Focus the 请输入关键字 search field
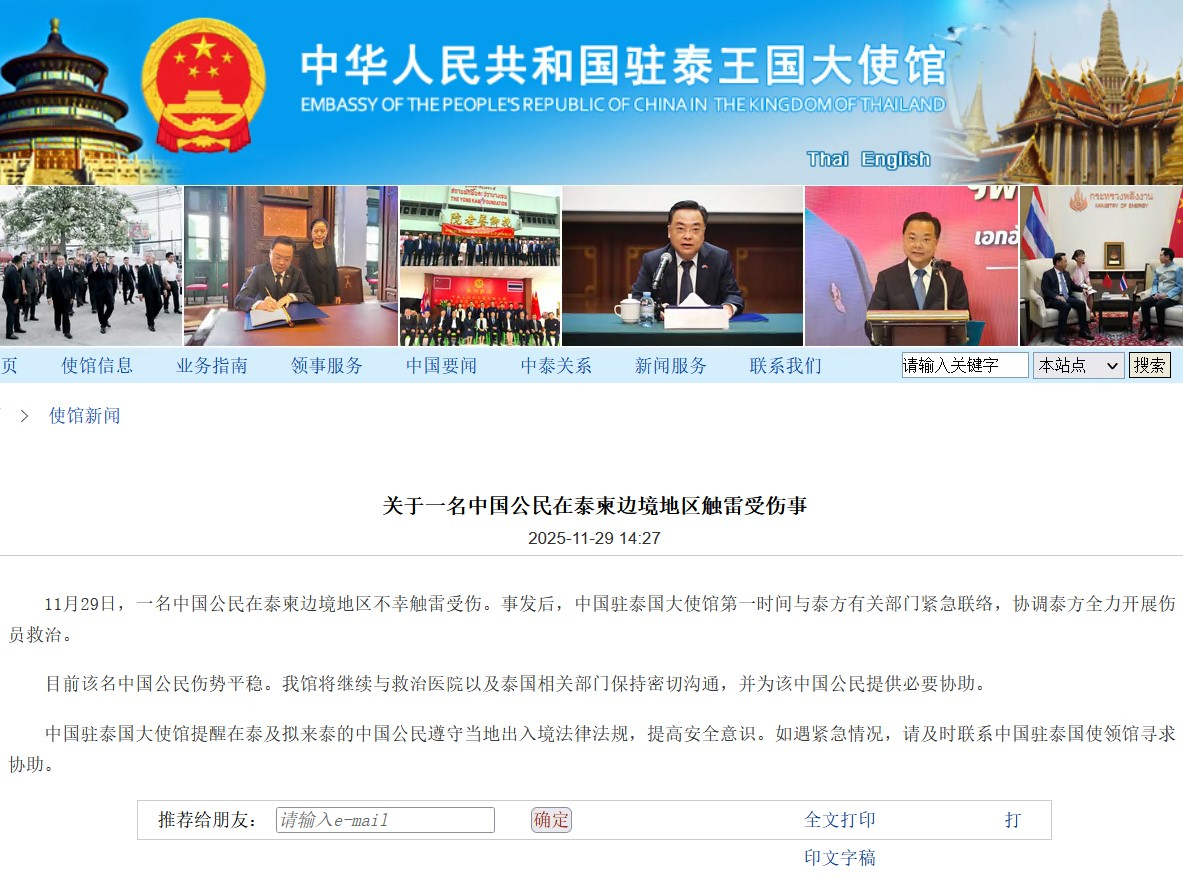The width and height of the screenshot is (1183, 887). (x=964, y=366)
